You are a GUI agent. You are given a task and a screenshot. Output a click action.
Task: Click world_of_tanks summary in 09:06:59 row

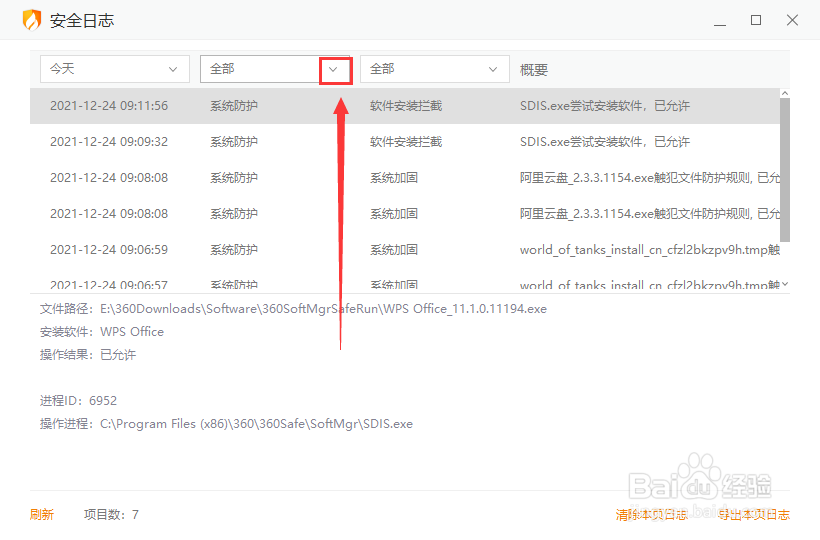point(650,250)
